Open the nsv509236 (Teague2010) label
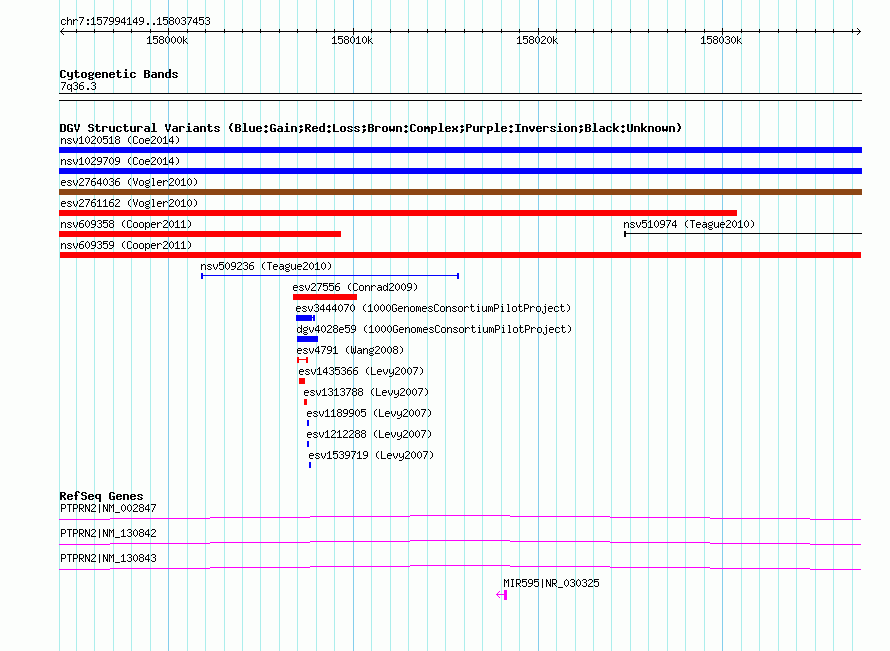The image size is (890, 651). click(x=266, y=266)
